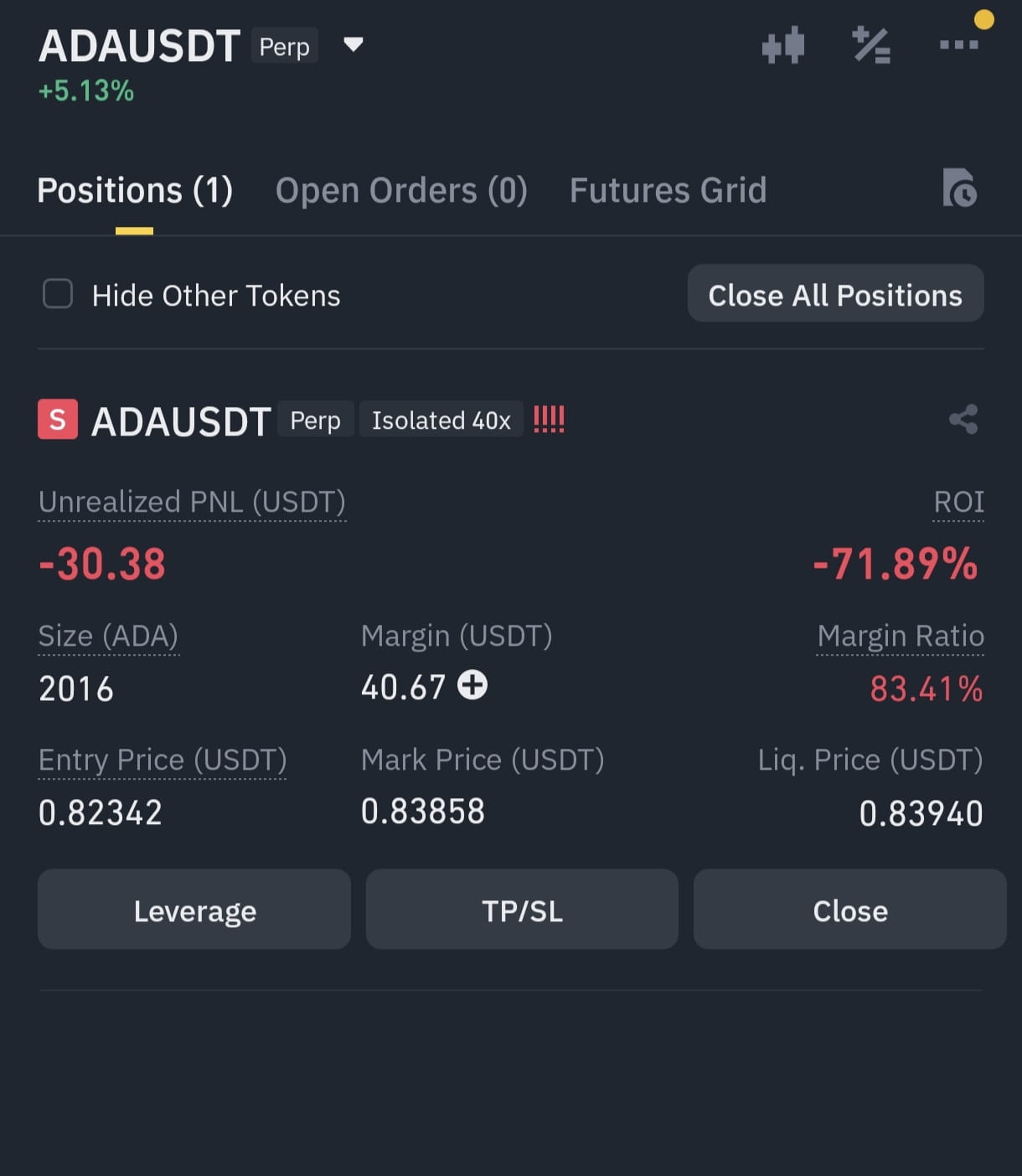This screenshot has width=1022, height=1176.
Task: Toggle Hide Other Tokens checkbox
Action: point(58,294)
